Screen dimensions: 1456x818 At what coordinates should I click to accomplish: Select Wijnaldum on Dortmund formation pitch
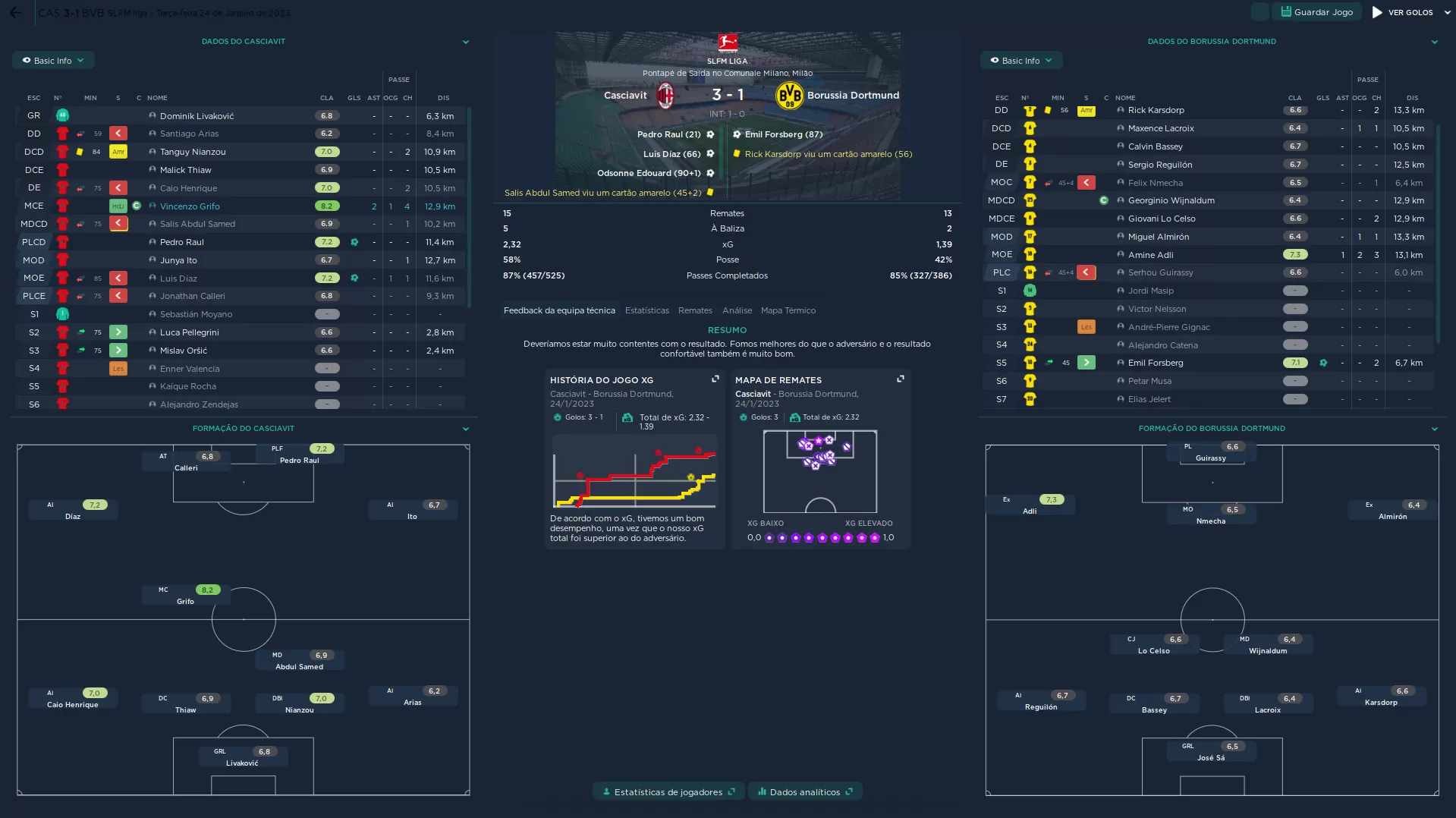1268,645
